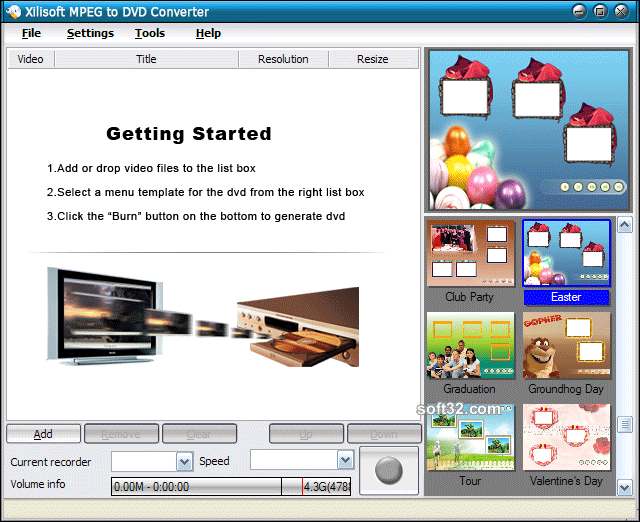The width and height of the screenshot is (640, 522).
Task: Open the File menu
Action: coord(31,33)
